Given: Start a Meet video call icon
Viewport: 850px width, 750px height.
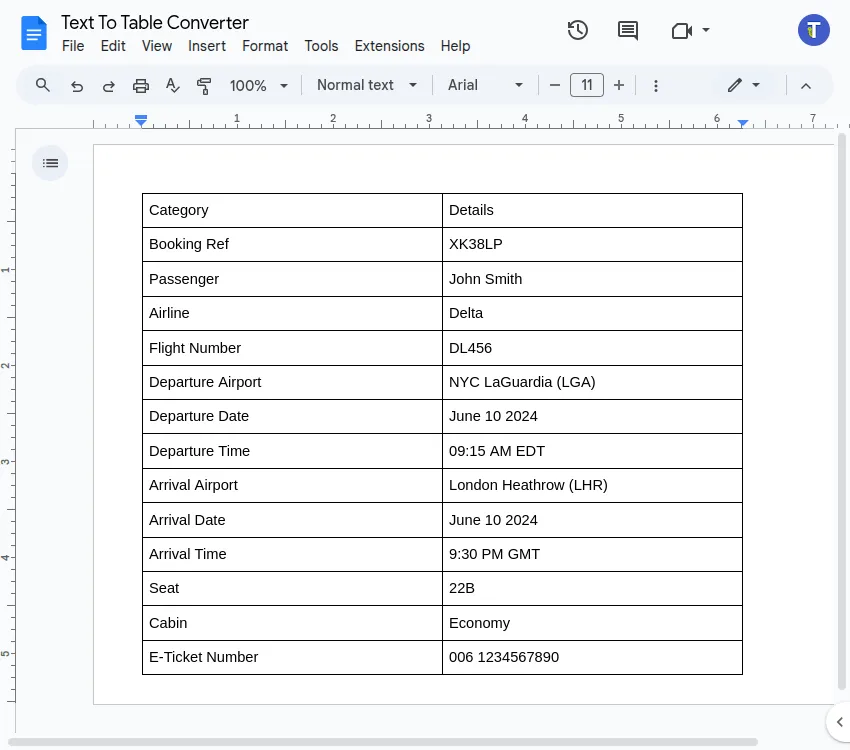Looking at the screenshot, I should [681, 31].
